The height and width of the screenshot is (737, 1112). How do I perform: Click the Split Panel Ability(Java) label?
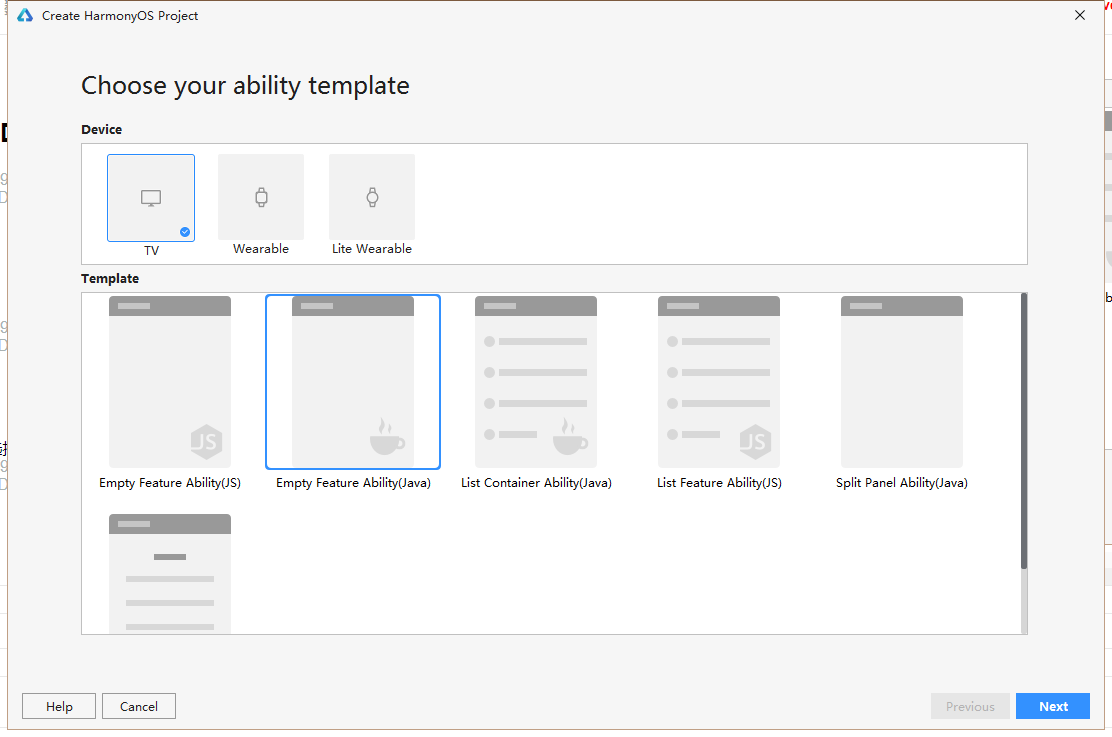pyautogui.click(x=901, y=483)
